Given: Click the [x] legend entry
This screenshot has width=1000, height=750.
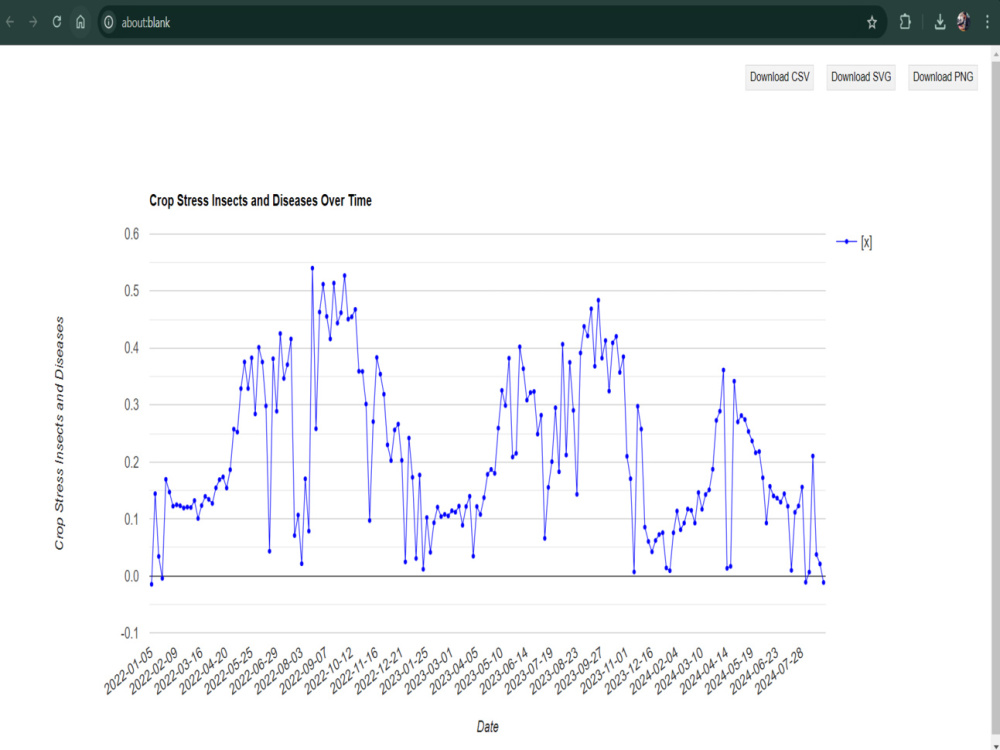Looking at the screenshot, I should (855, 242).
